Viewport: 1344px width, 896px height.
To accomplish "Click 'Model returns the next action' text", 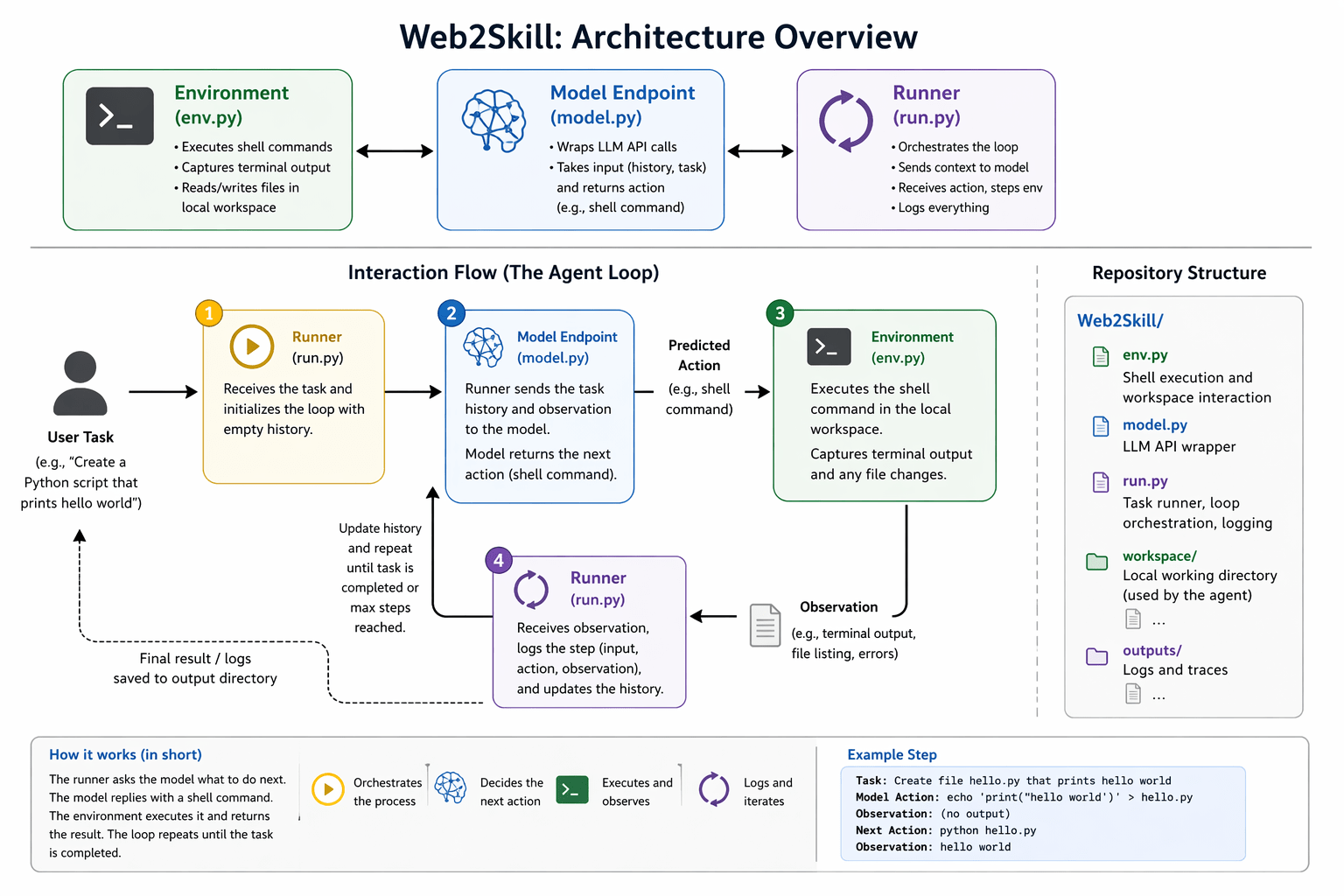I will tap(541, 464).
